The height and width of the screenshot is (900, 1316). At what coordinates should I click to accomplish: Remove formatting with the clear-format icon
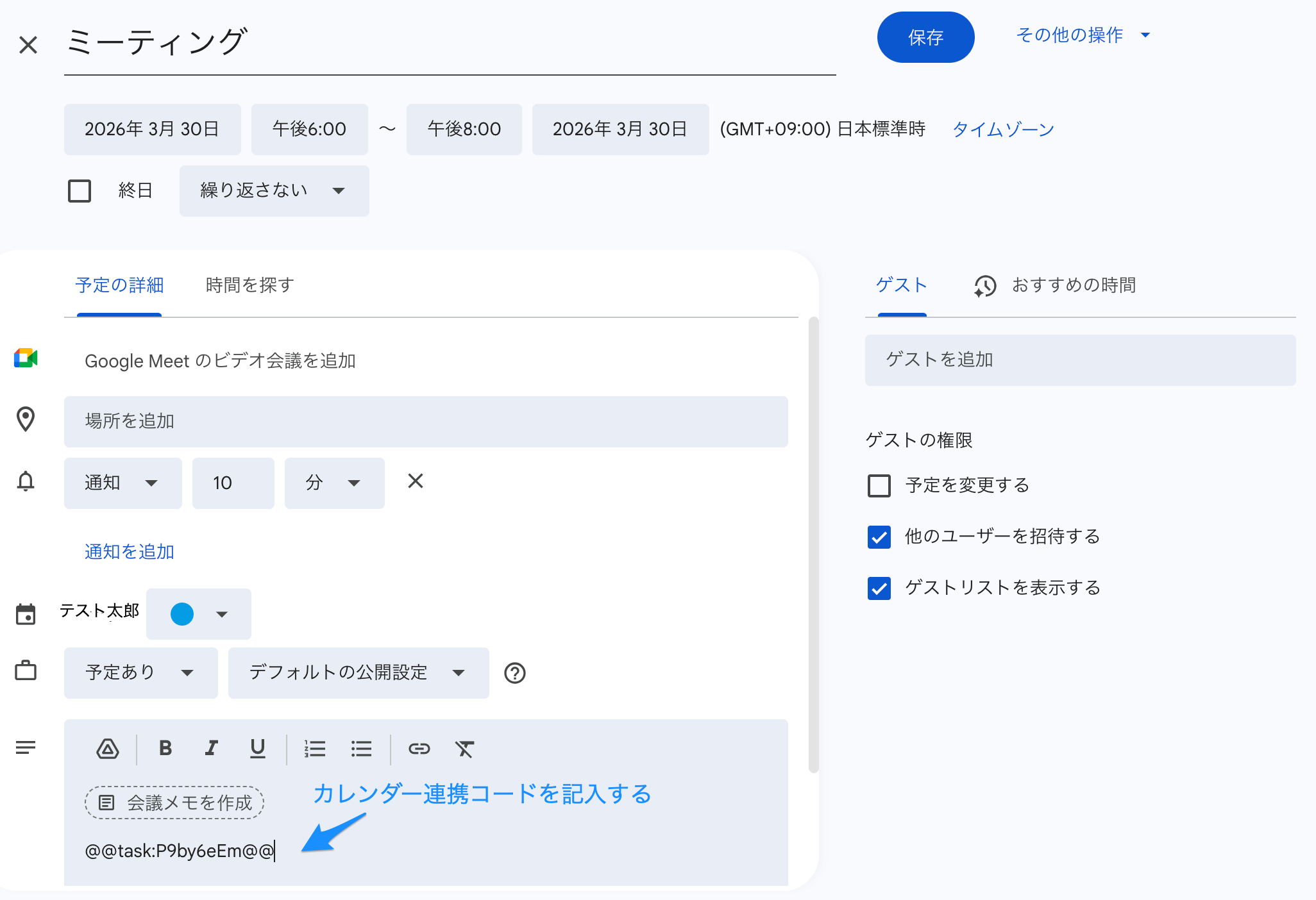[x=465, y=748]
